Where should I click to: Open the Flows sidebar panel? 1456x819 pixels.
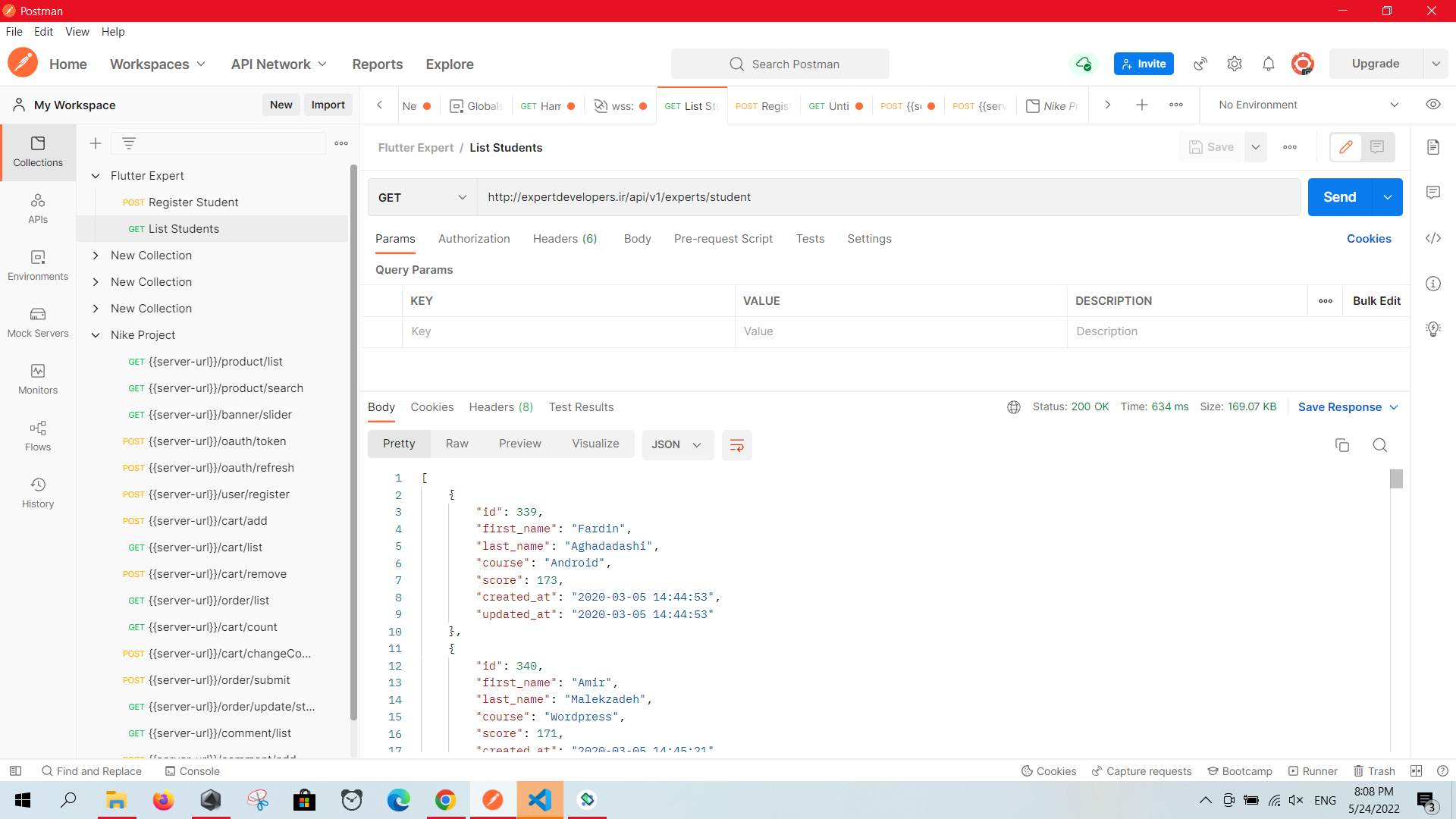tap(38, 437)
